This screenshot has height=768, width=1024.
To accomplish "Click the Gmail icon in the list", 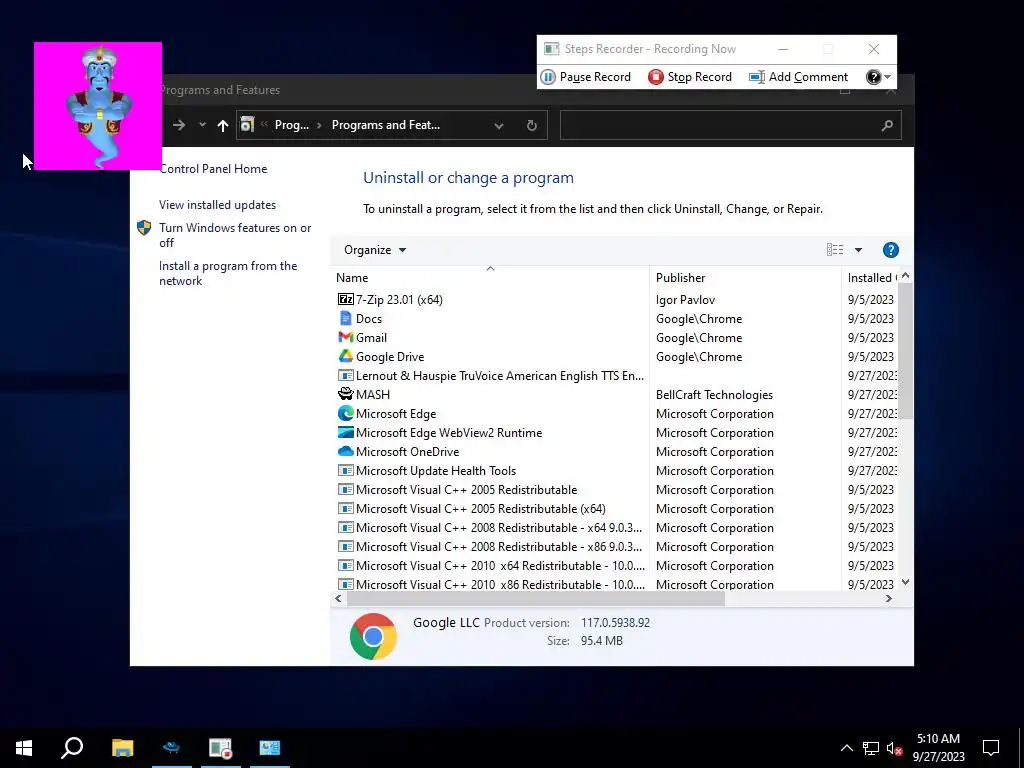I will [x=345, y=337].
